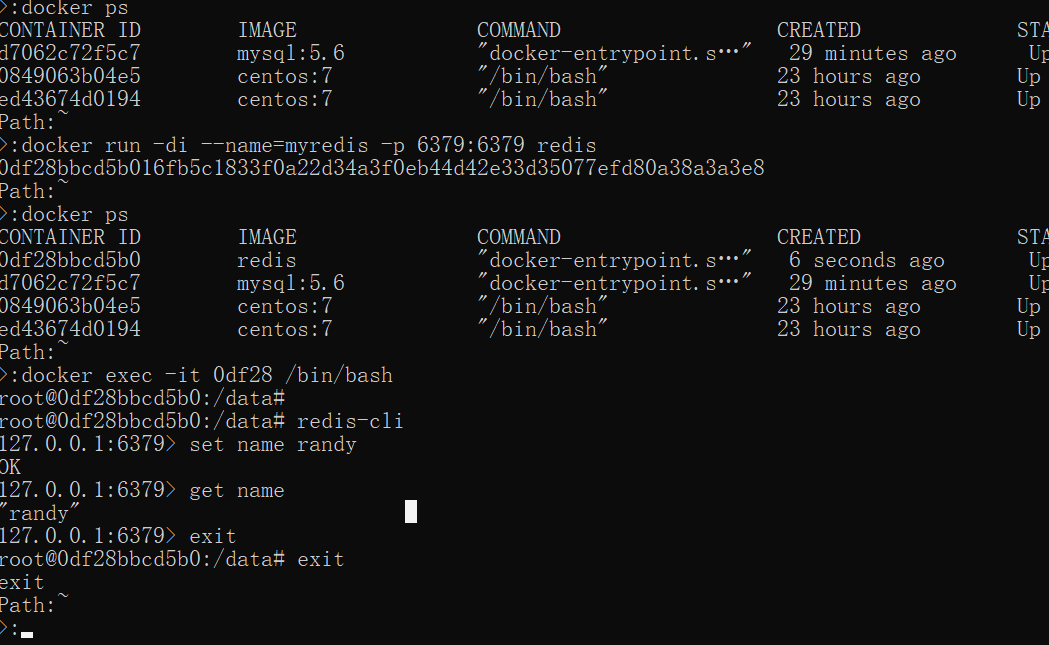Click mysql:5.6 in the first docker ps table
Screen dimensions: 1049x645
290,53
